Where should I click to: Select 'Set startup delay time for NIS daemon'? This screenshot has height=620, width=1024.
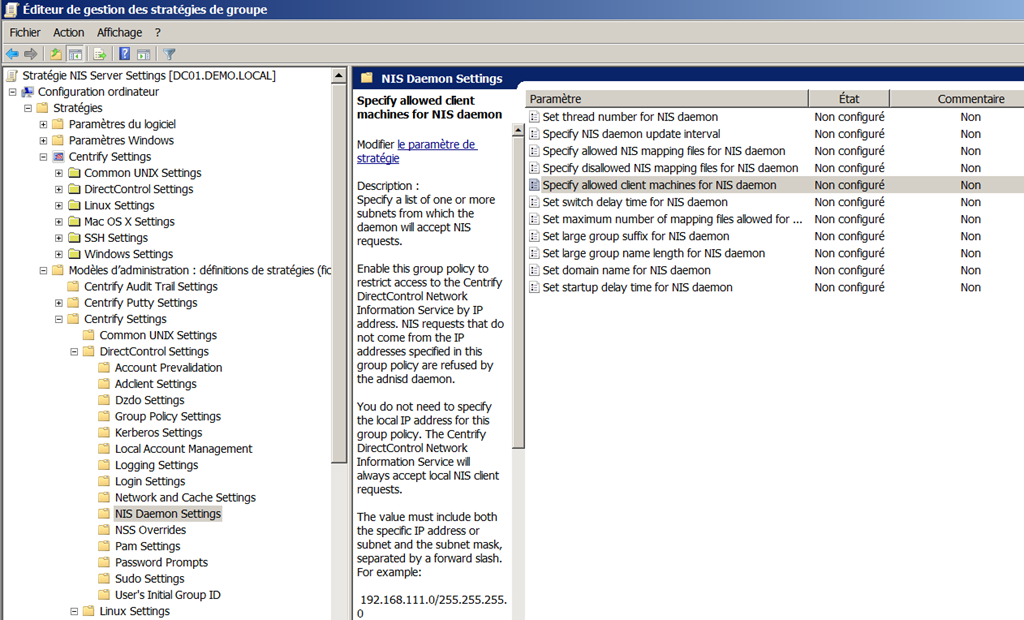coord(637,287)
